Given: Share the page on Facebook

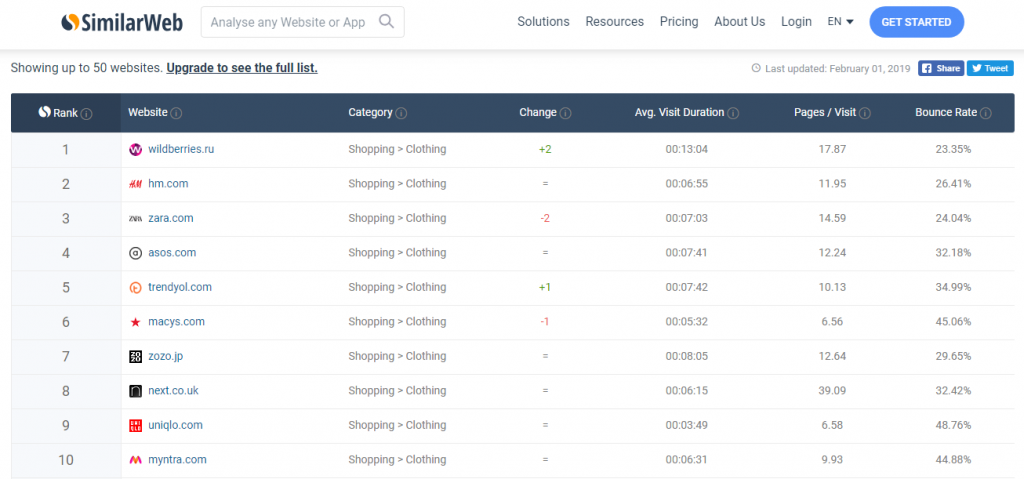Looking at the screenshot, I should point(941,68).
